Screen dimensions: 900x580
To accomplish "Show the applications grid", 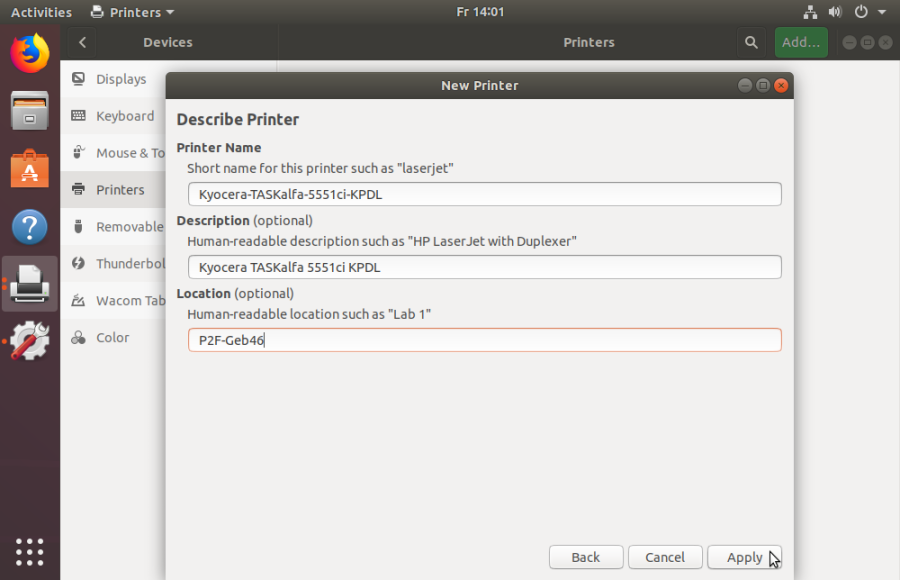I will point(29,552).
